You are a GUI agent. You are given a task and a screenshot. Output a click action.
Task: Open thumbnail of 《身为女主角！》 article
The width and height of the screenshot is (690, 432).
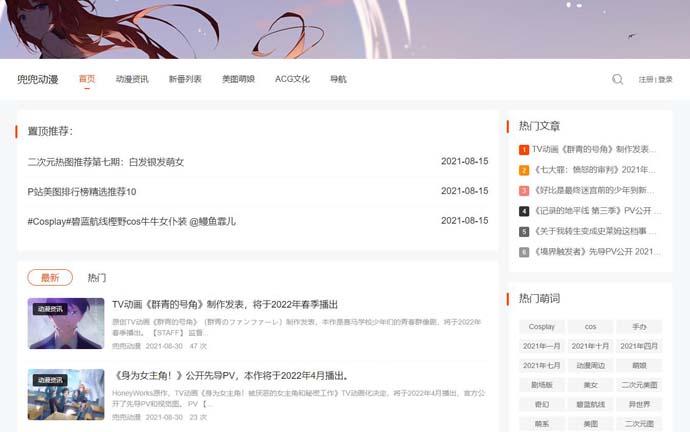[x=66, y=395]
